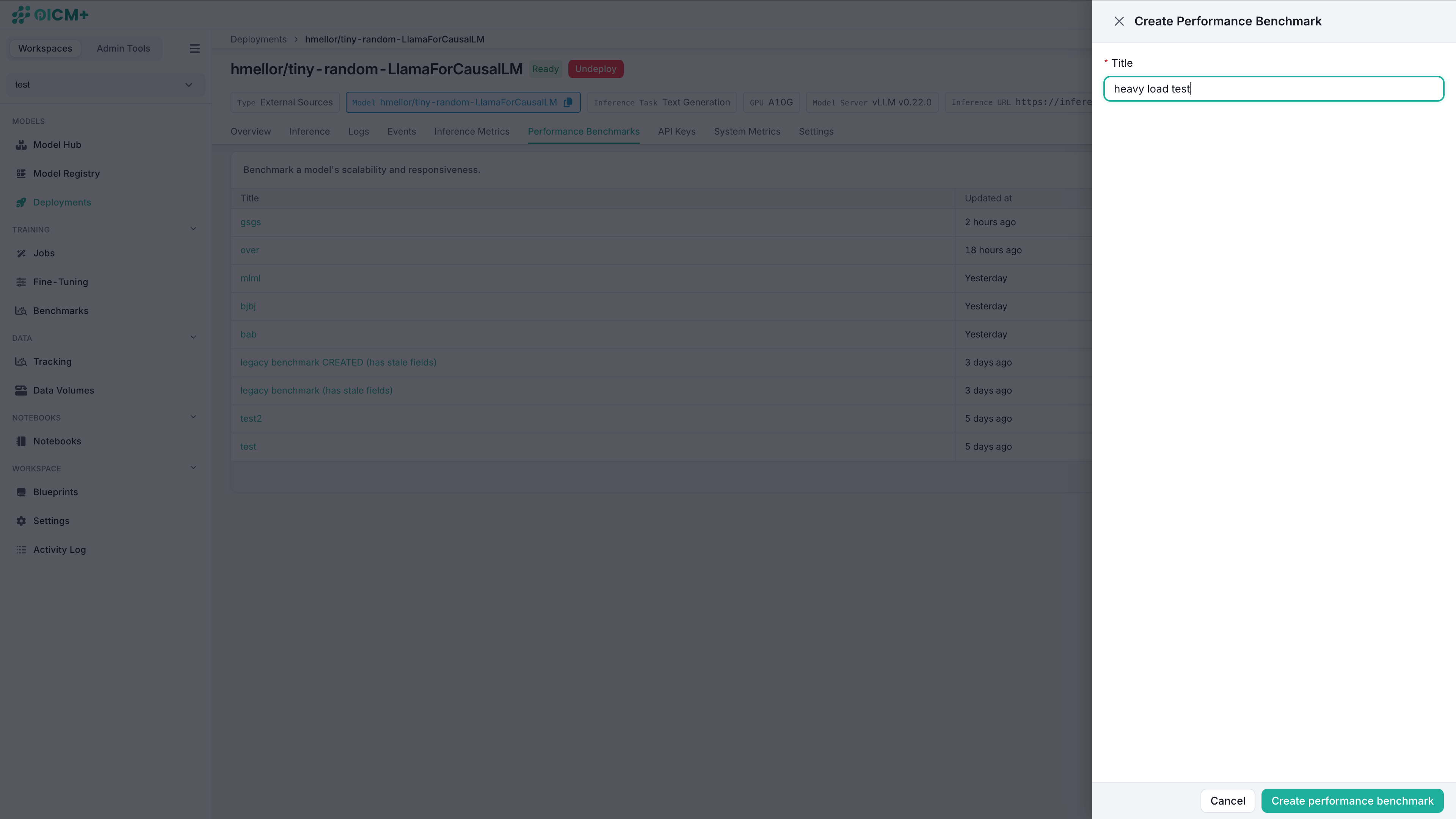Screen dimensions: 1456x819
Task: Go to Fine-Tuning in sidebar
Action: 61,282
